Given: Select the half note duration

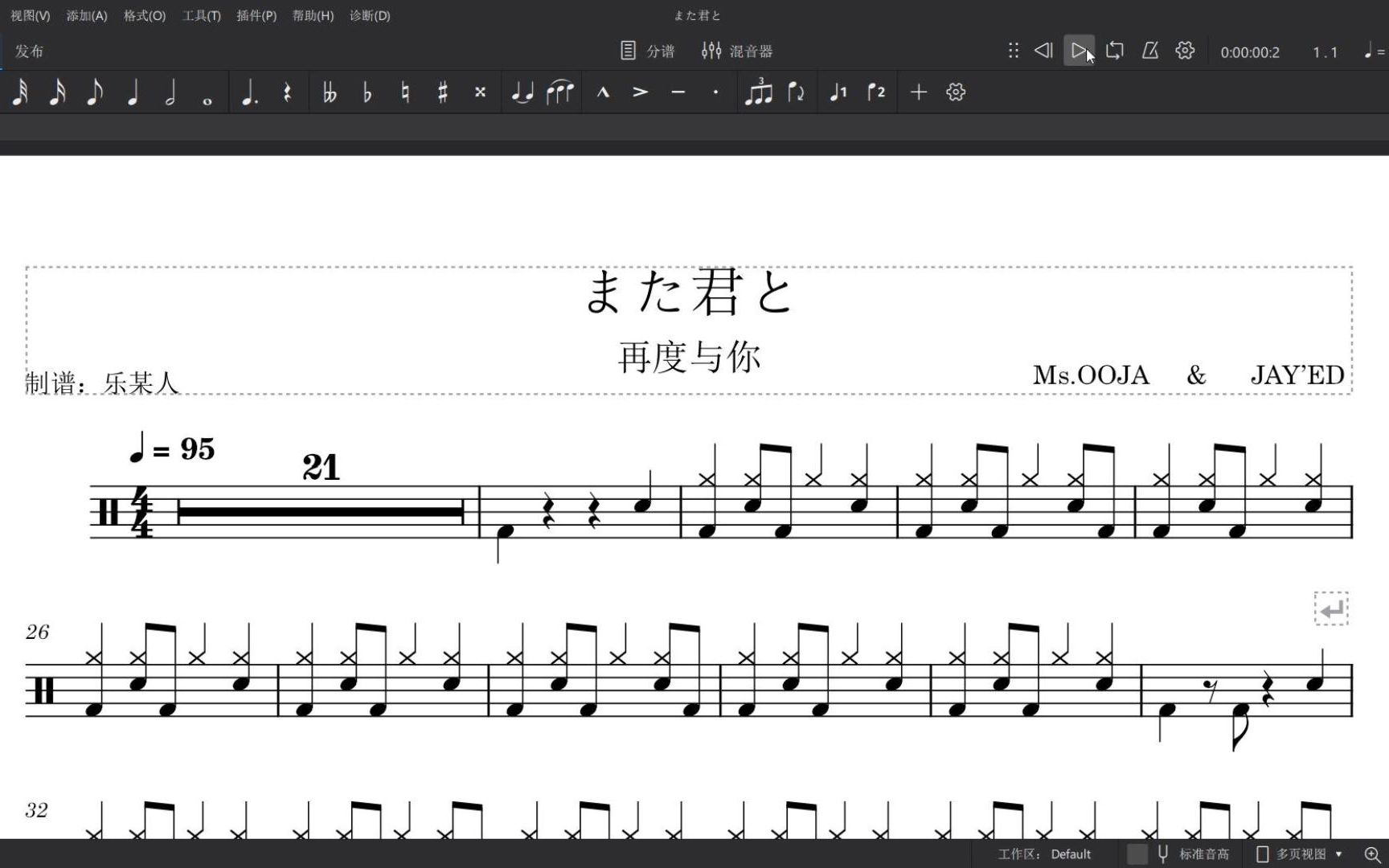Looking at the screenshot, I should (x=170, y=92).
